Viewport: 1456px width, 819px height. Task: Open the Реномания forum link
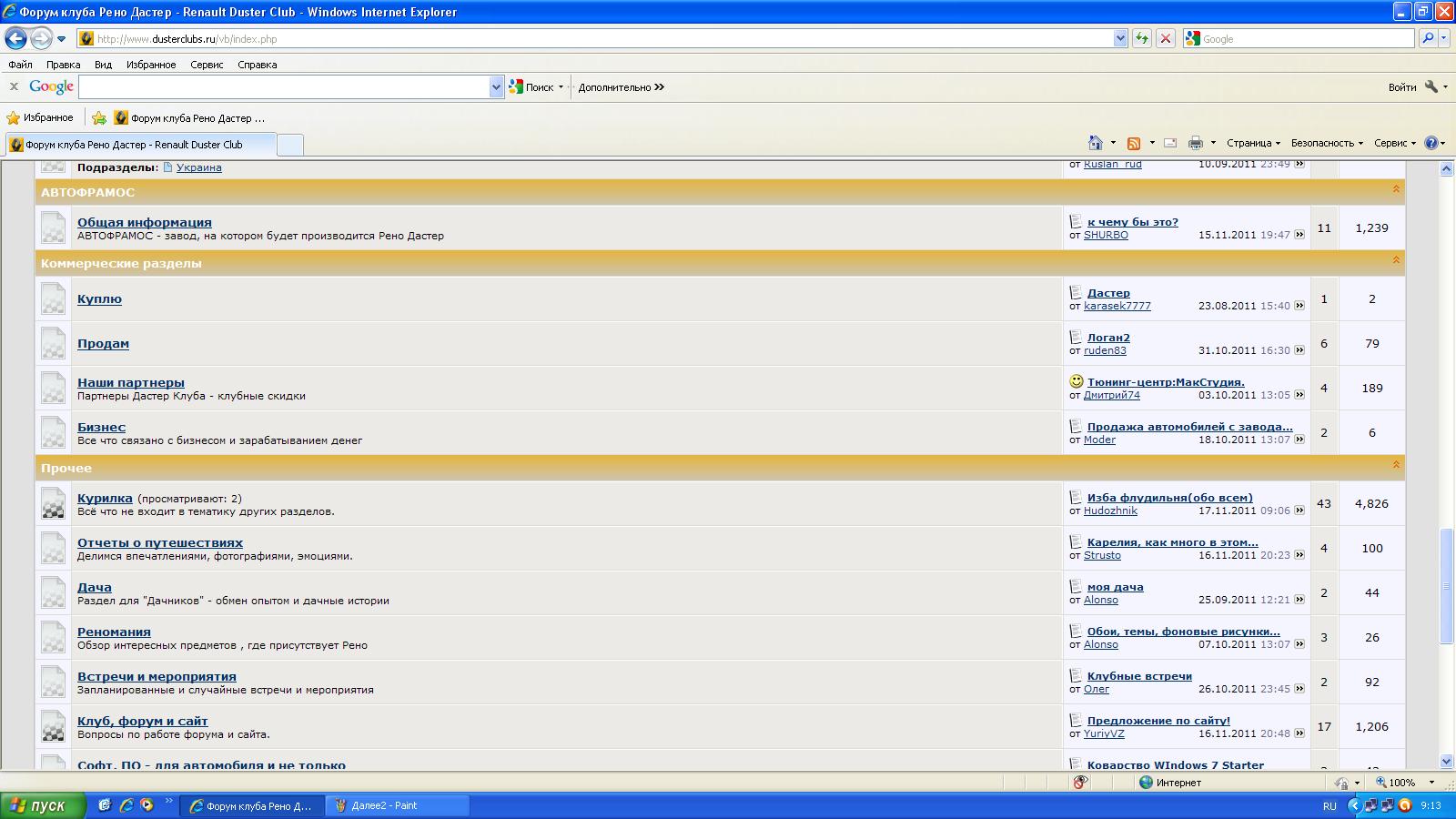114,632
